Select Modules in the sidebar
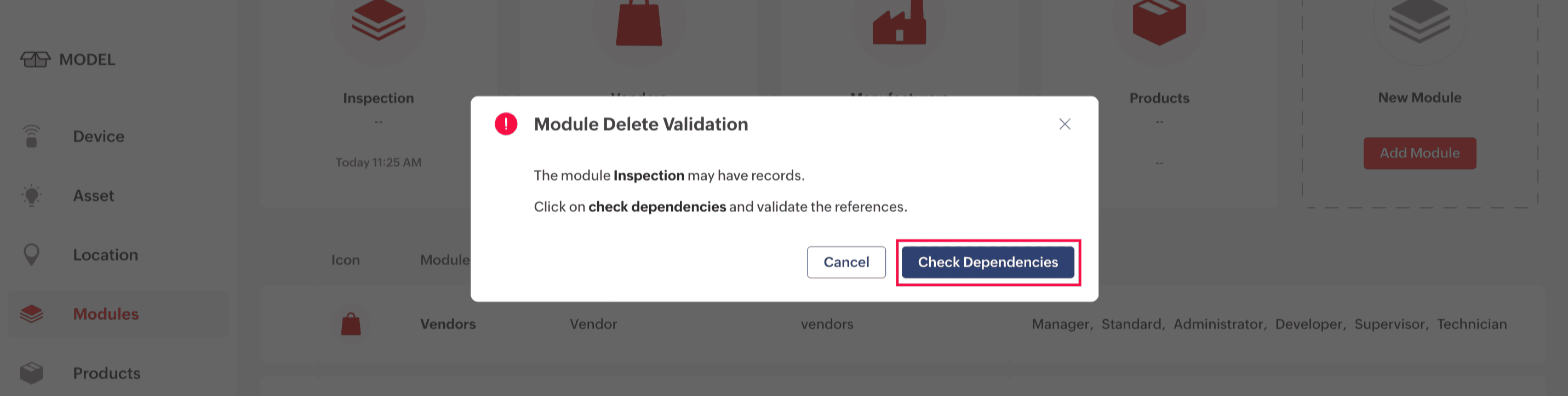The width and height of the screenshot is (1568, 396). (x=106, y=314)
